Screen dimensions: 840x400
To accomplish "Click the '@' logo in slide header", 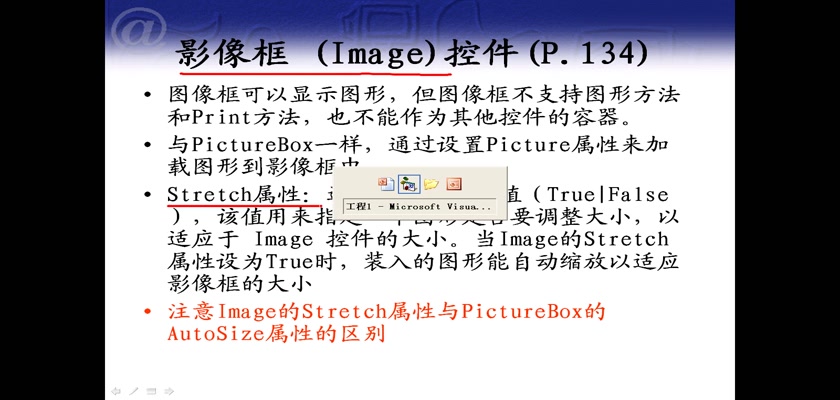I will coord(139,31).
